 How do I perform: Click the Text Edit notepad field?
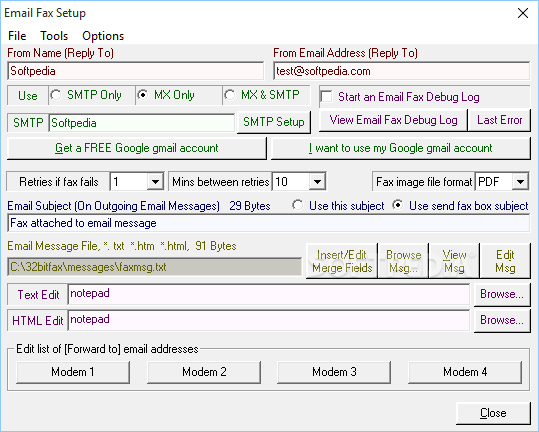[269, 294]
